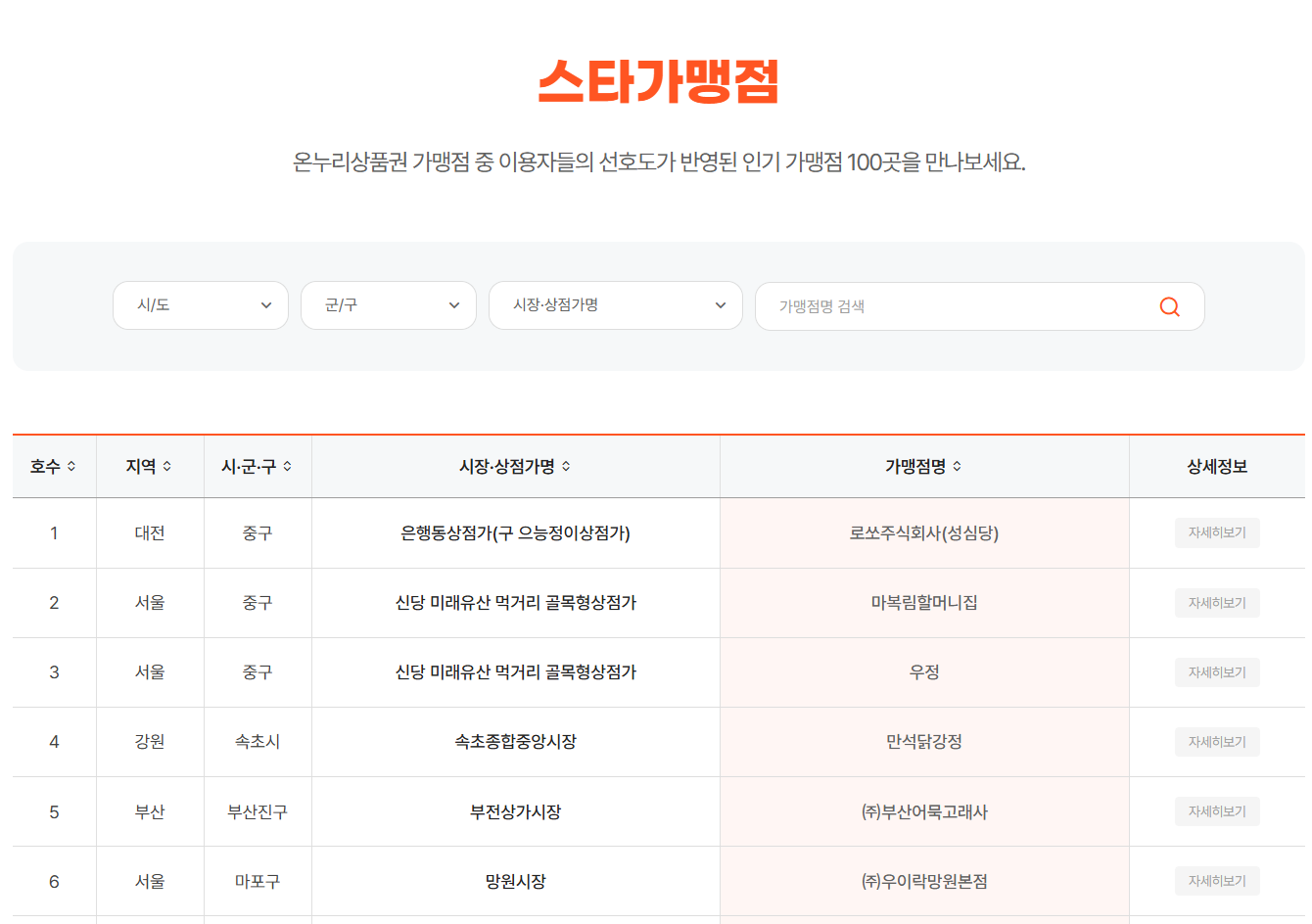Click the 망원시장 row for Seoul Mapo-gu

click(514, 880)
